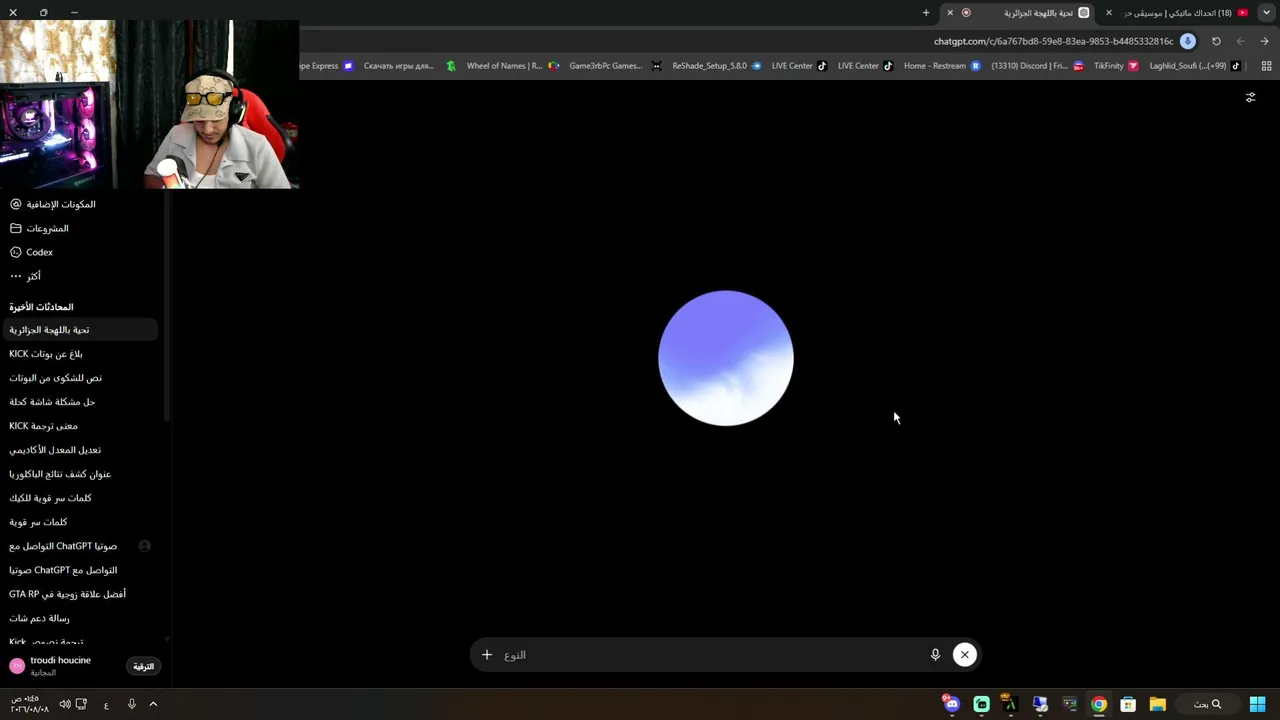Viewport: 1280px width, 720px height.
Task: Click the browser reload button
Action: (x=1216, y=41)
